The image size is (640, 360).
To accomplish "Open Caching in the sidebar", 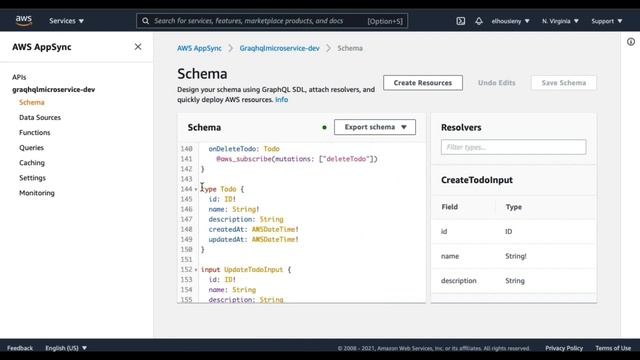I will (x=32, y=163).
